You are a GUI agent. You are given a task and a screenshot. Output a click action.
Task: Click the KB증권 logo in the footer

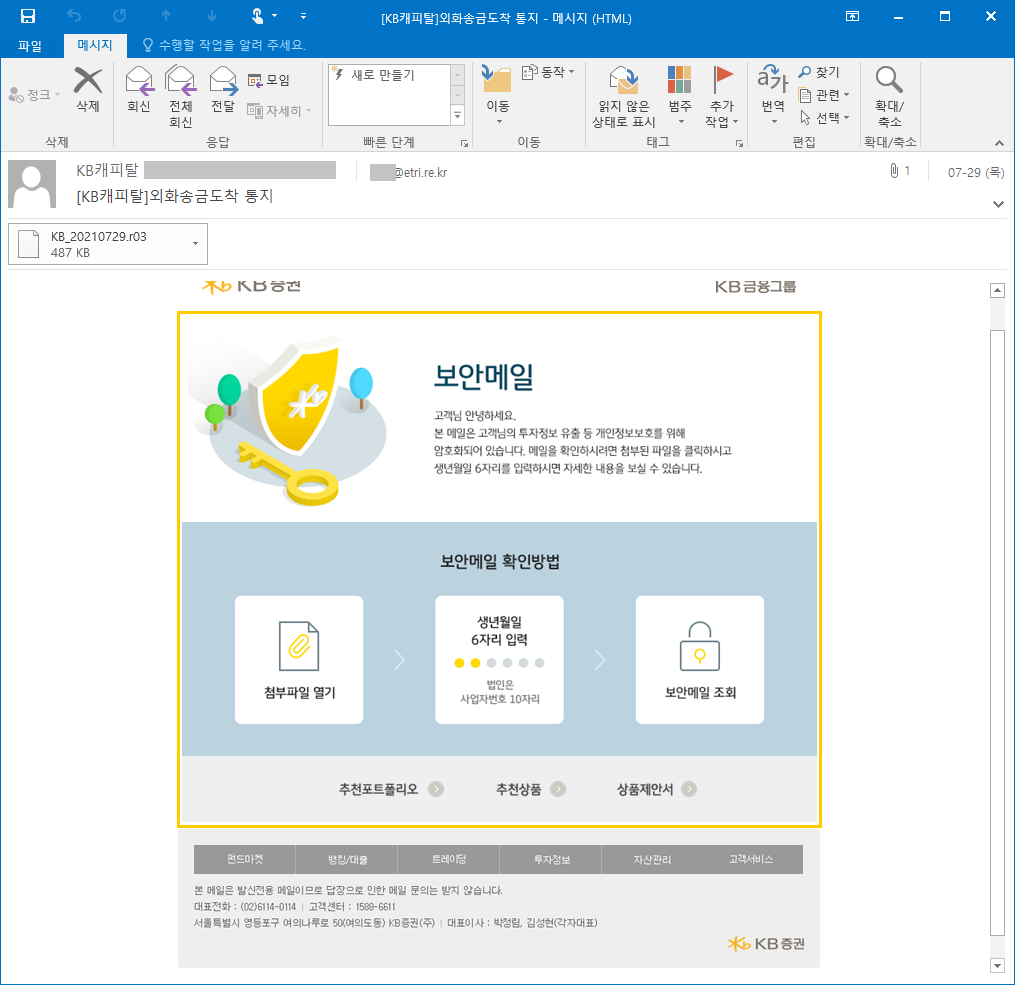click(766, 944)
